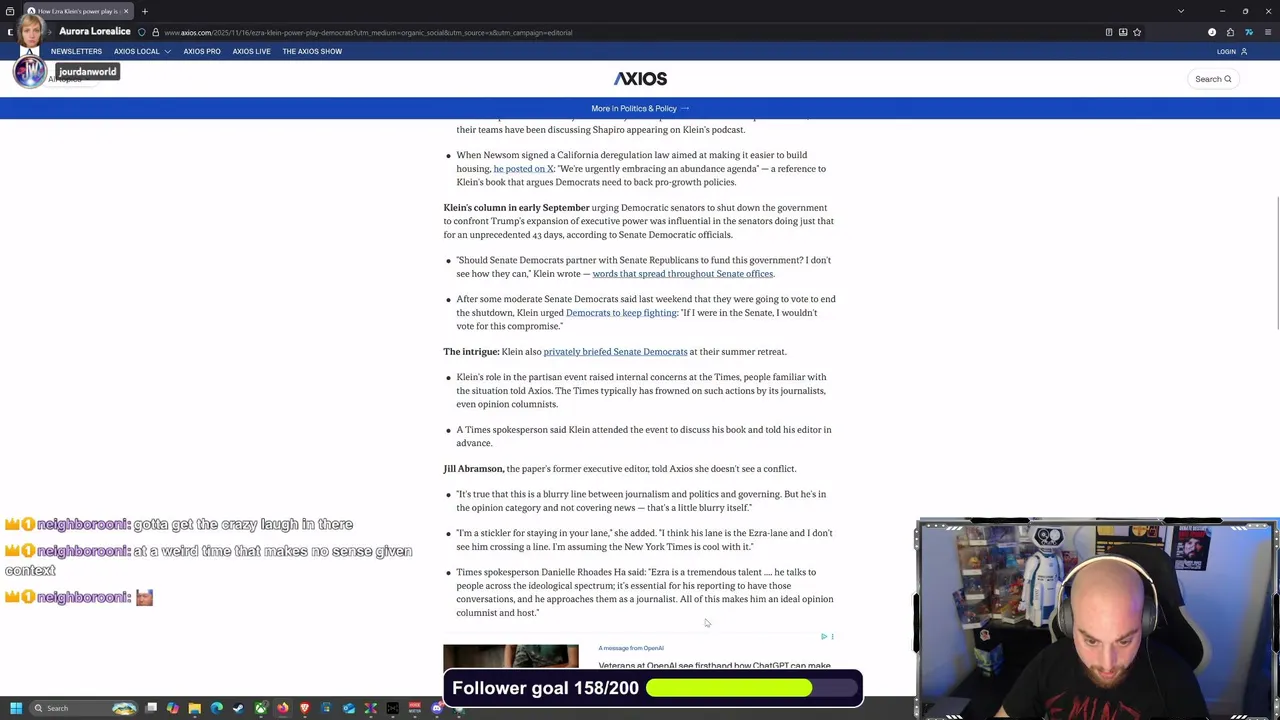Click the webcam video overlay
Image resolution: width=1280 pixels, height=720 pixels.
coord(1096,619)
